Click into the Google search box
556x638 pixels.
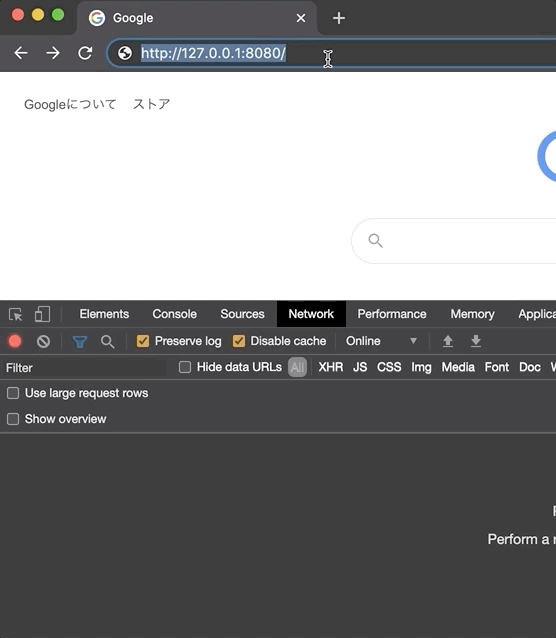coord(454,241)
